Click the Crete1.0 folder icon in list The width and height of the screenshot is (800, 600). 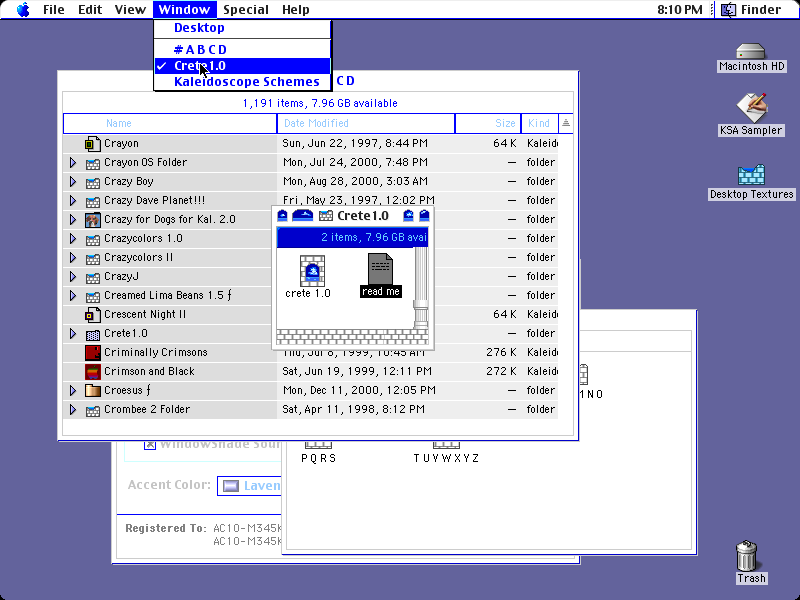pyautogui.click(x=92, y=334)
